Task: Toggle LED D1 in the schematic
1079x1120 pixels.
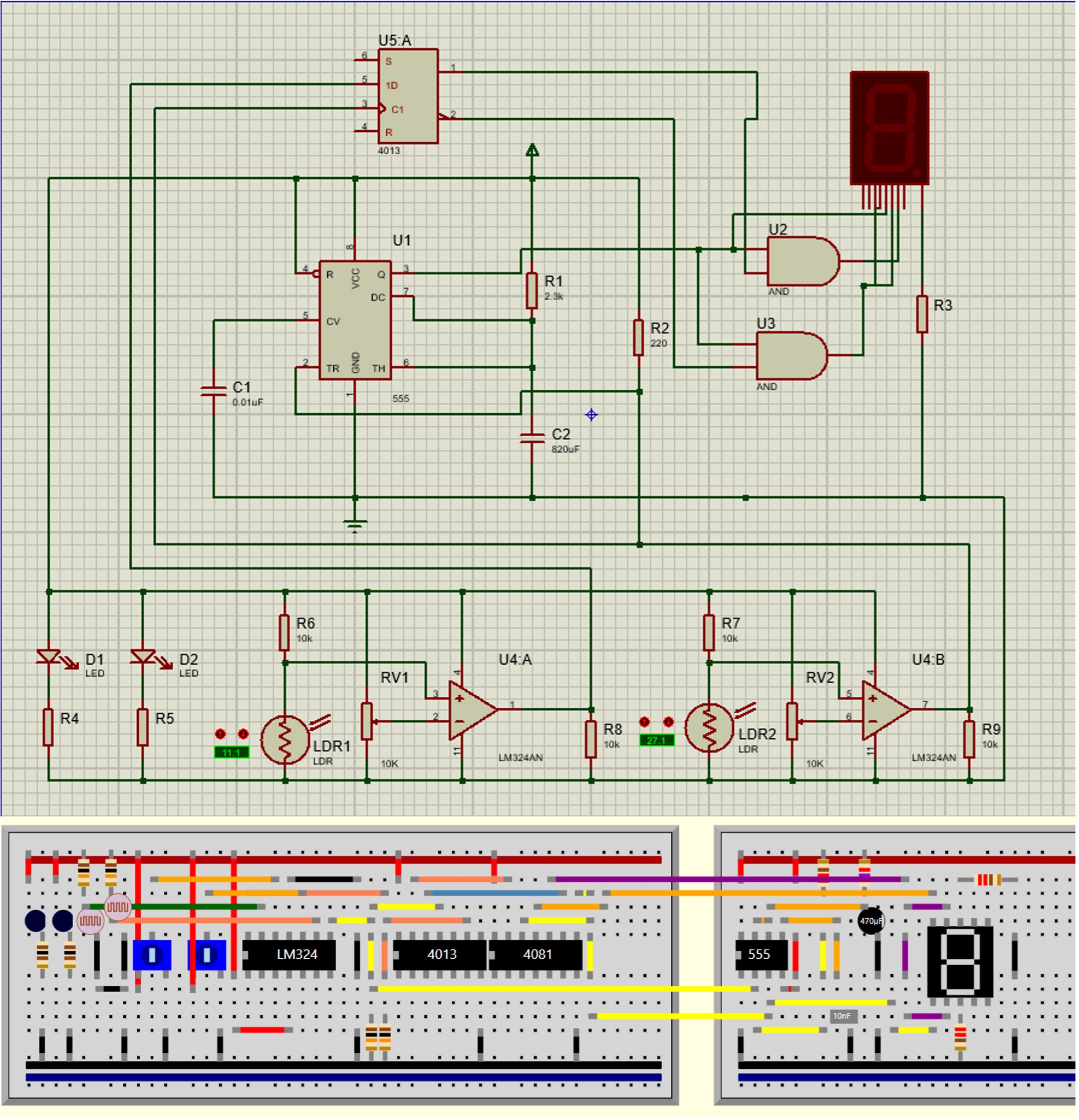Action: [49, 657]
